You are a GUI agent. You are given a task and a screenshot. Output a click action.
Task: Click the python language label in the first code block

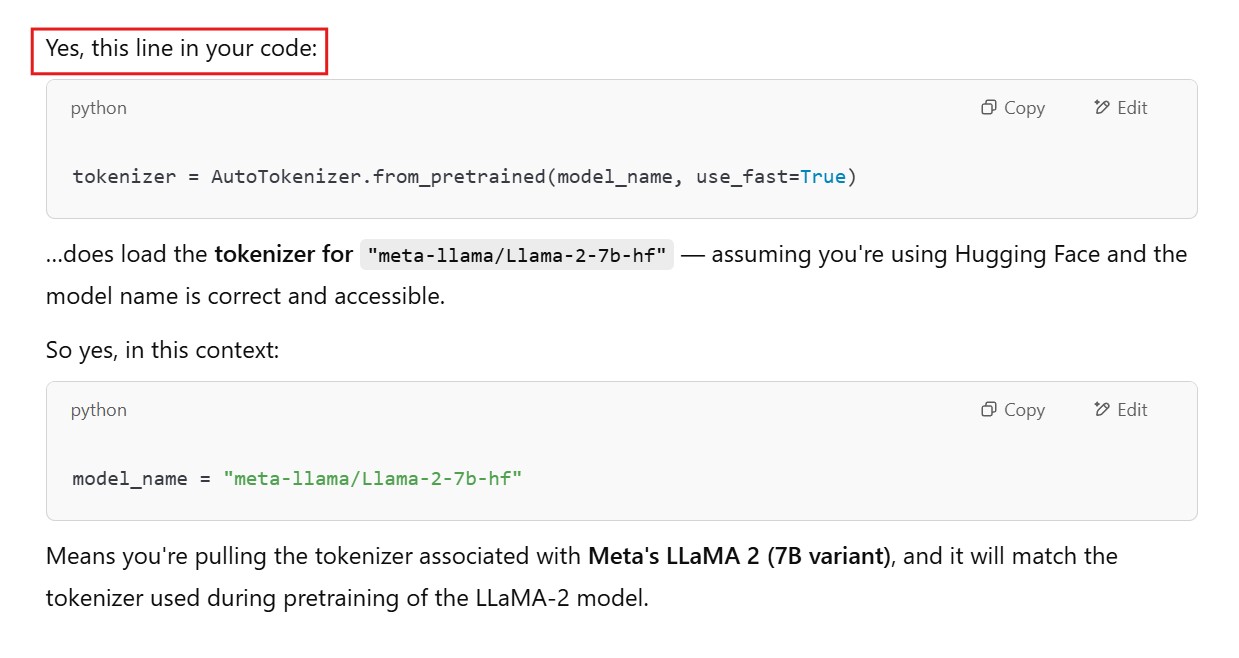pyautogui.click(x=99, y=108)
